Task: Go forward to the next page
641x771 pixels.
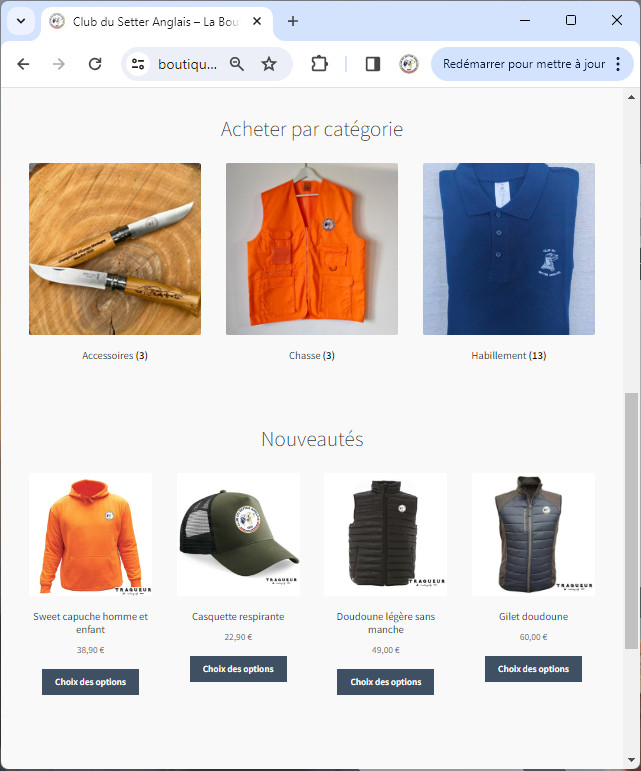Action: coord(59,64)
